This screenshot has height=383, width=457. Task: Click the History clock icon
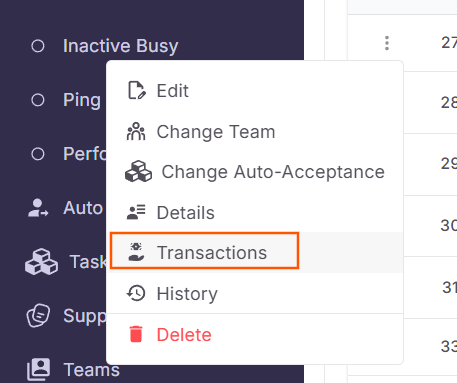[136, 293]
